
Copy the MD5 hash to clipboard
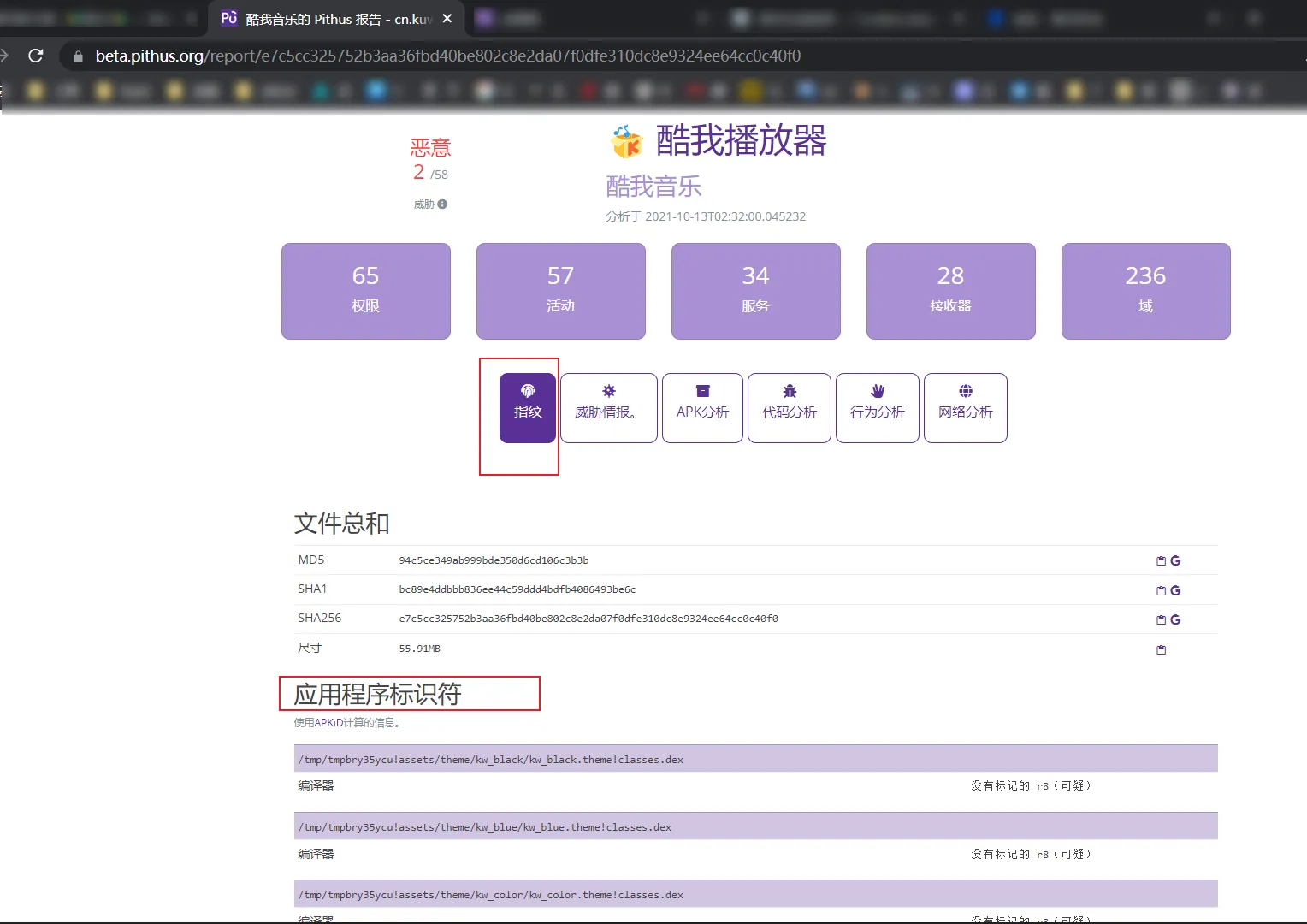pyautogui.click(x=1161, y=561)
